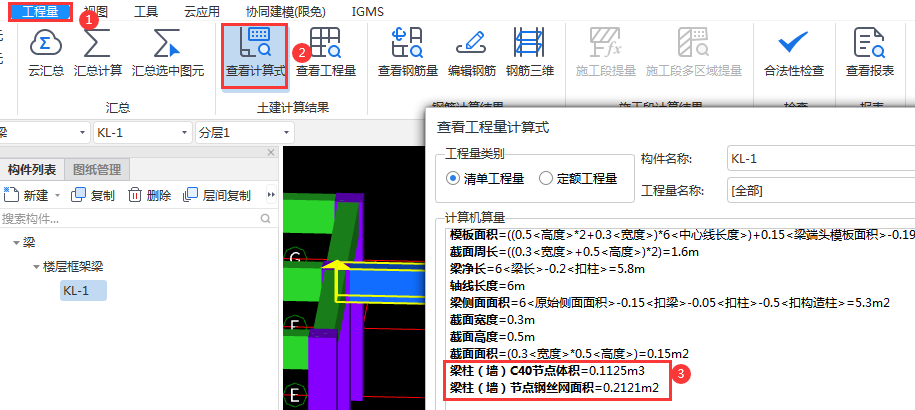The height and width of the screenshot is (410, 915).
Task: Click 新建 new component button
Action: pos(26,195)
